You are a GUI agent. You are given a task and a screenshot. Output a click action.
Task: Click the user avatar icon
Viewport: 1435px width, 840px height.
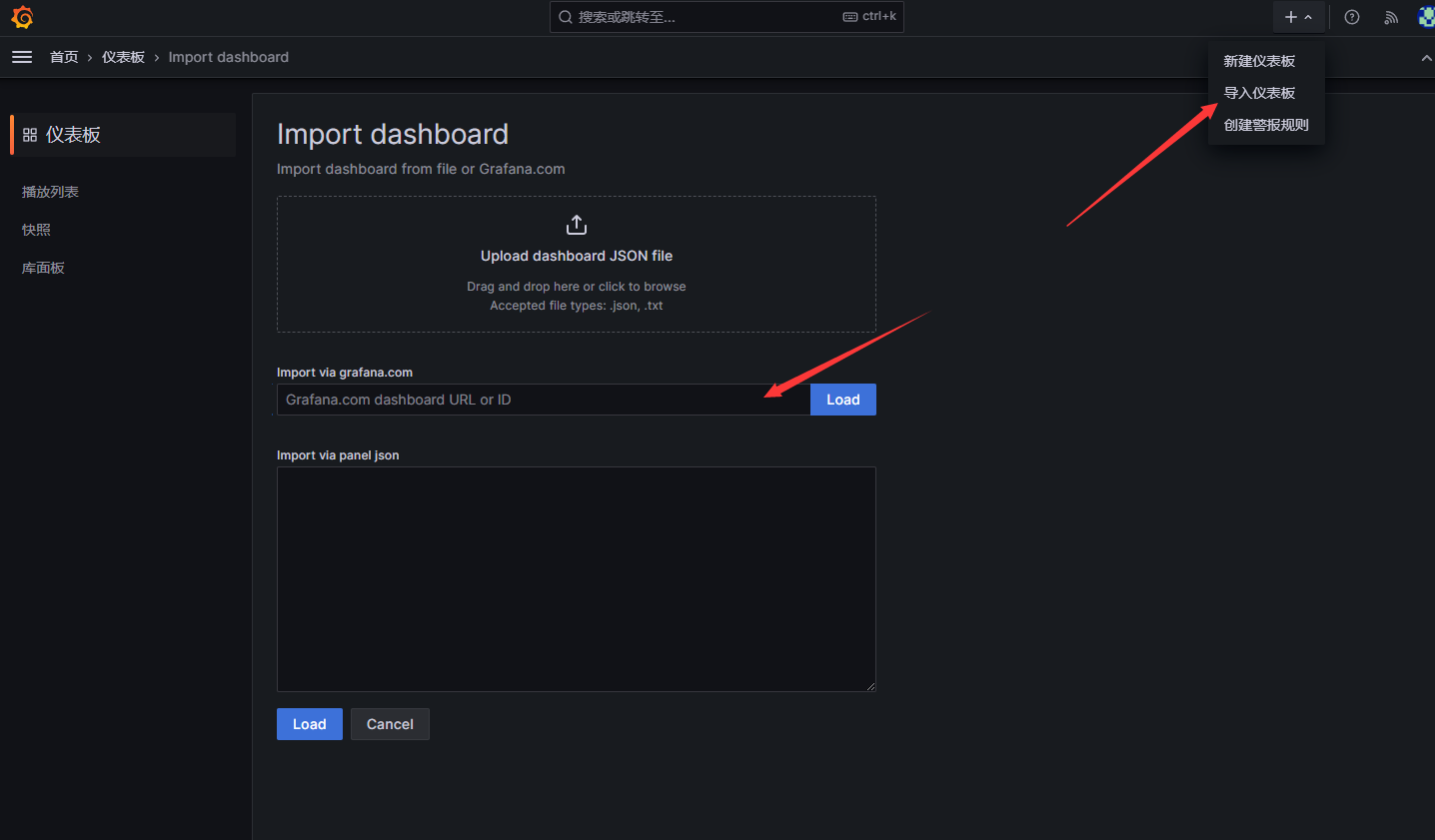1426,17
